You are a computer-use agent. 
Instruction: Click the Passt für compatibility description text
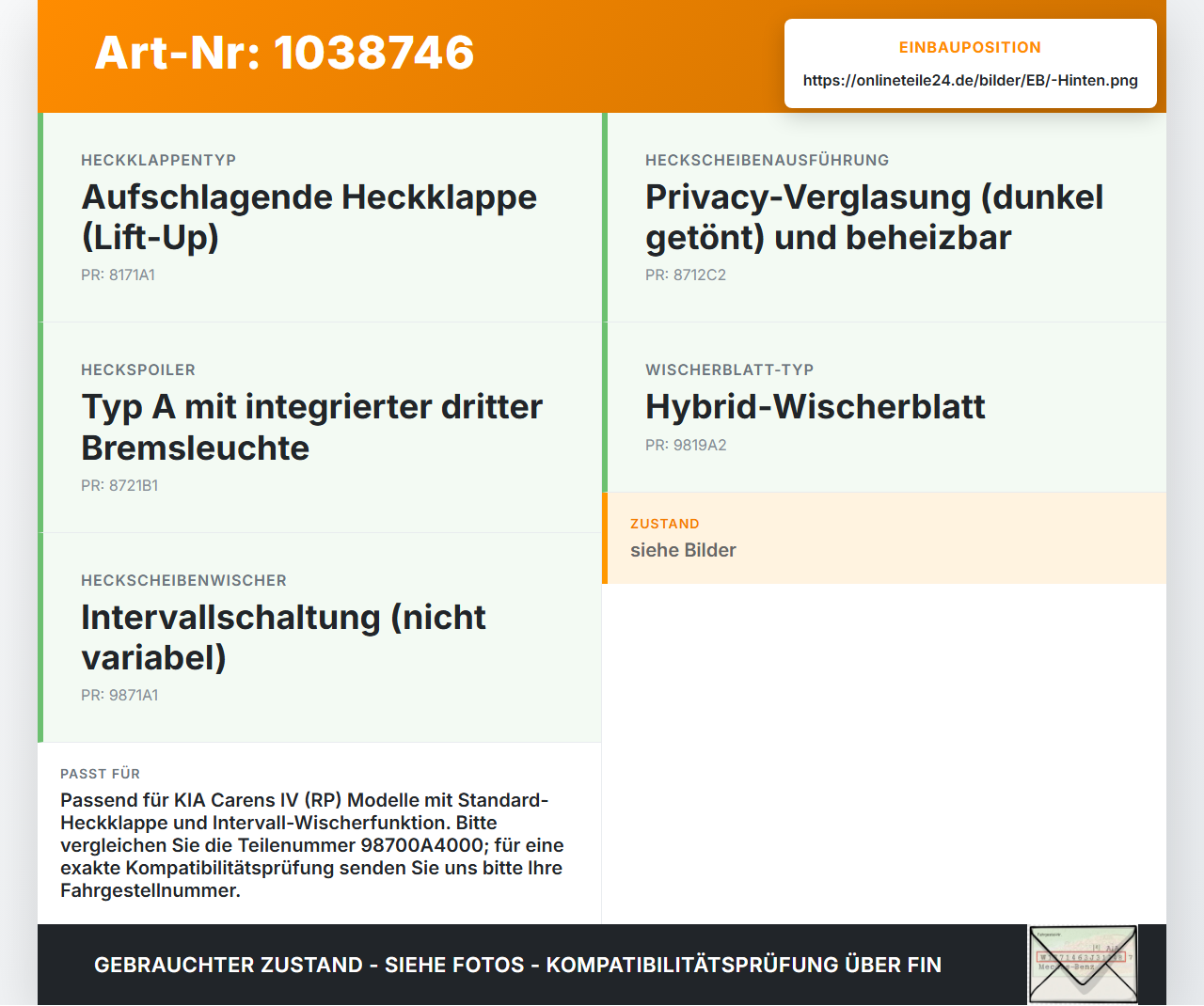point(312,845)
